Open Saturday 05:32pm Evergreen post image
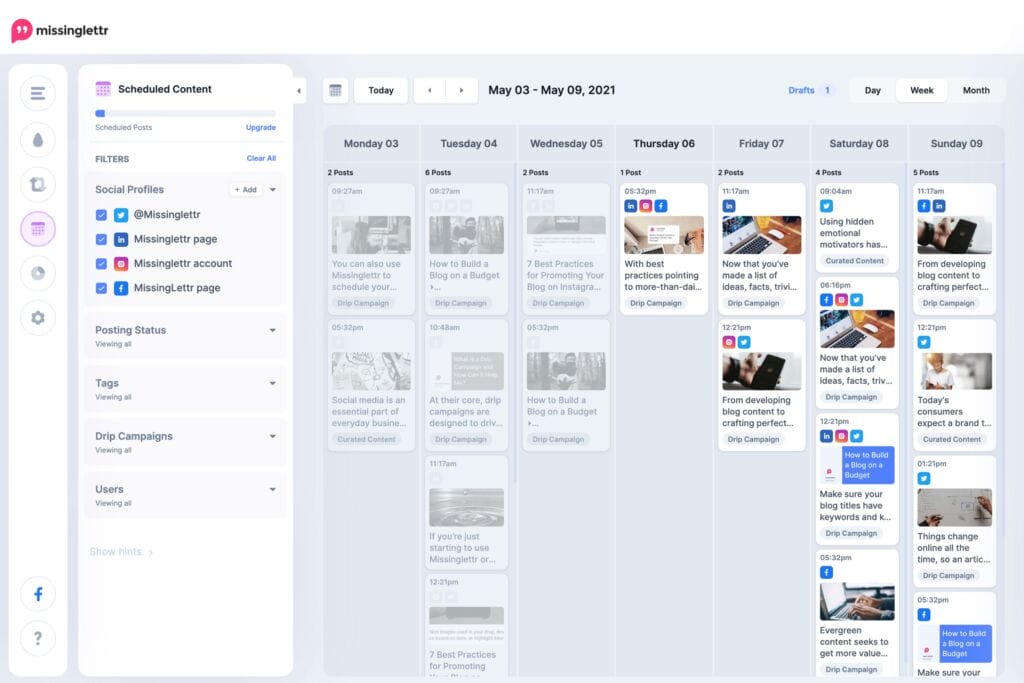This screenshot has height=683, width=1024. [x=857, y=601]
